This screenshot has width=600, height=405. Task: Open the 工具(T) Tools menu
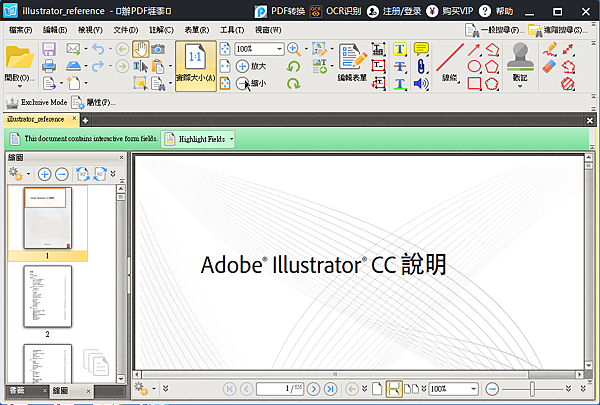232,30
